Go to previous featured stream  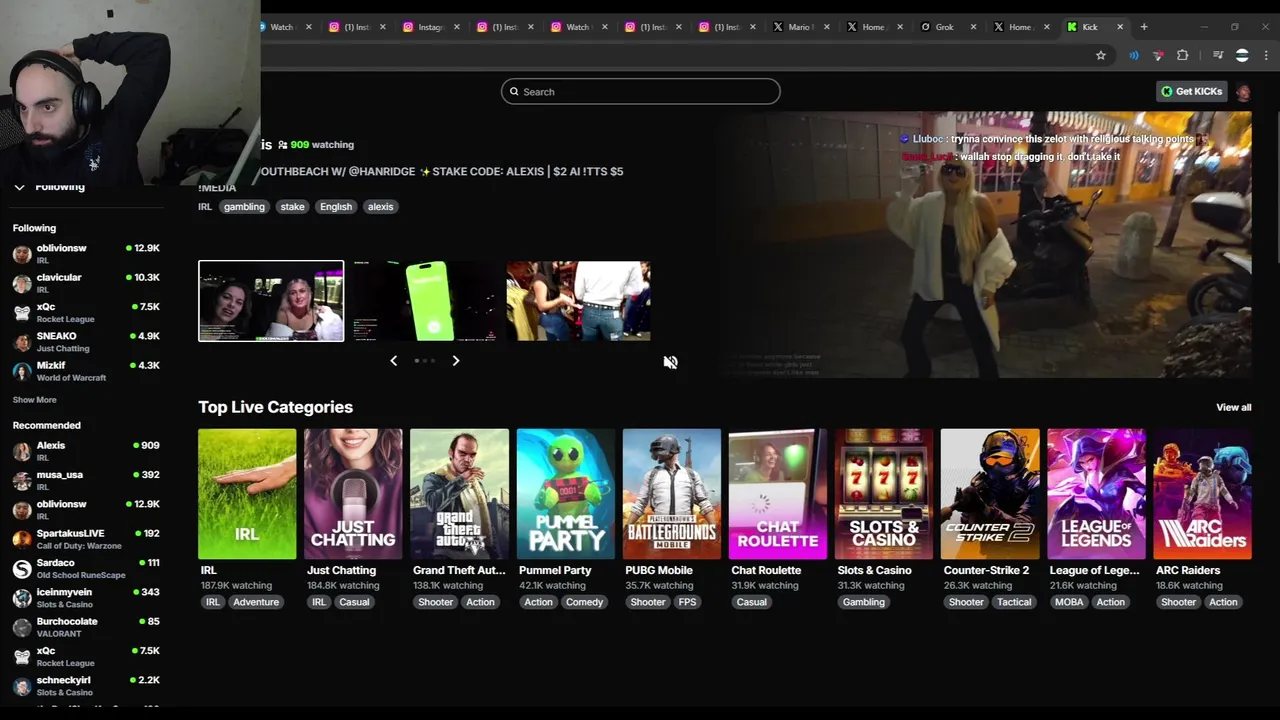393,360
